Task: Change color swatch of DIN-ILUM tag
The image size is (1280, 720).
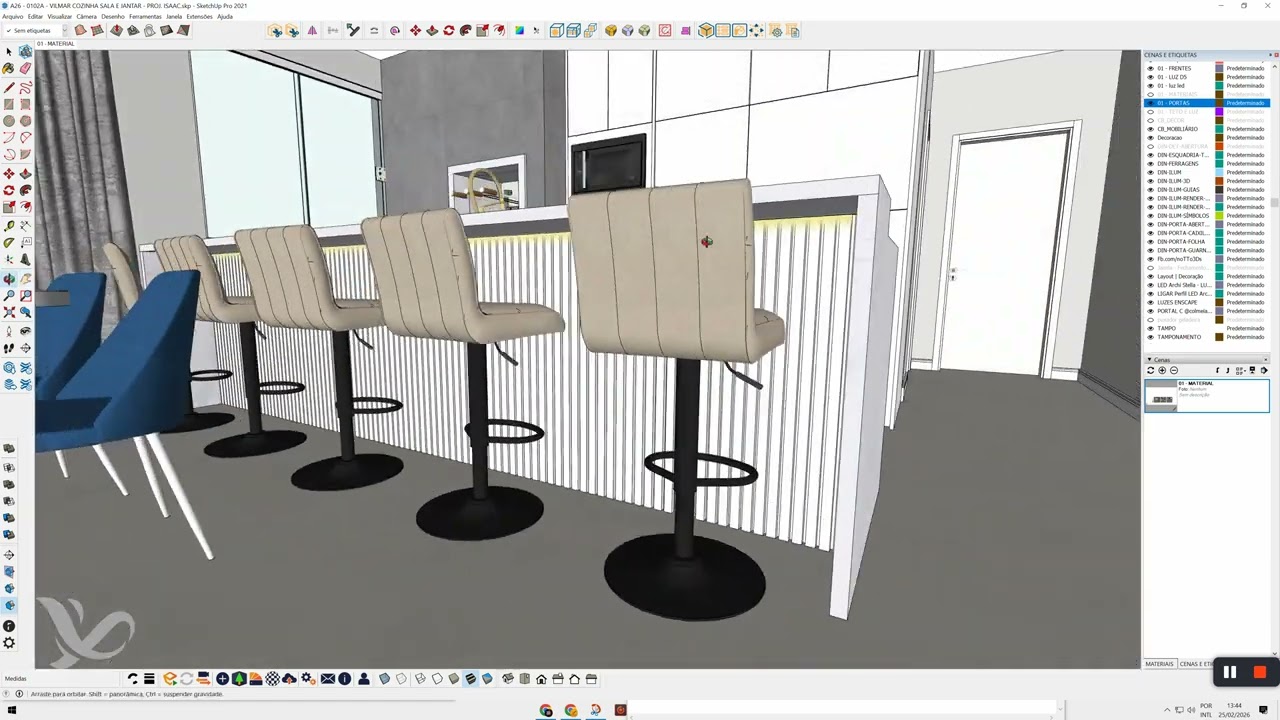Action: click(x=1219, y=172)
